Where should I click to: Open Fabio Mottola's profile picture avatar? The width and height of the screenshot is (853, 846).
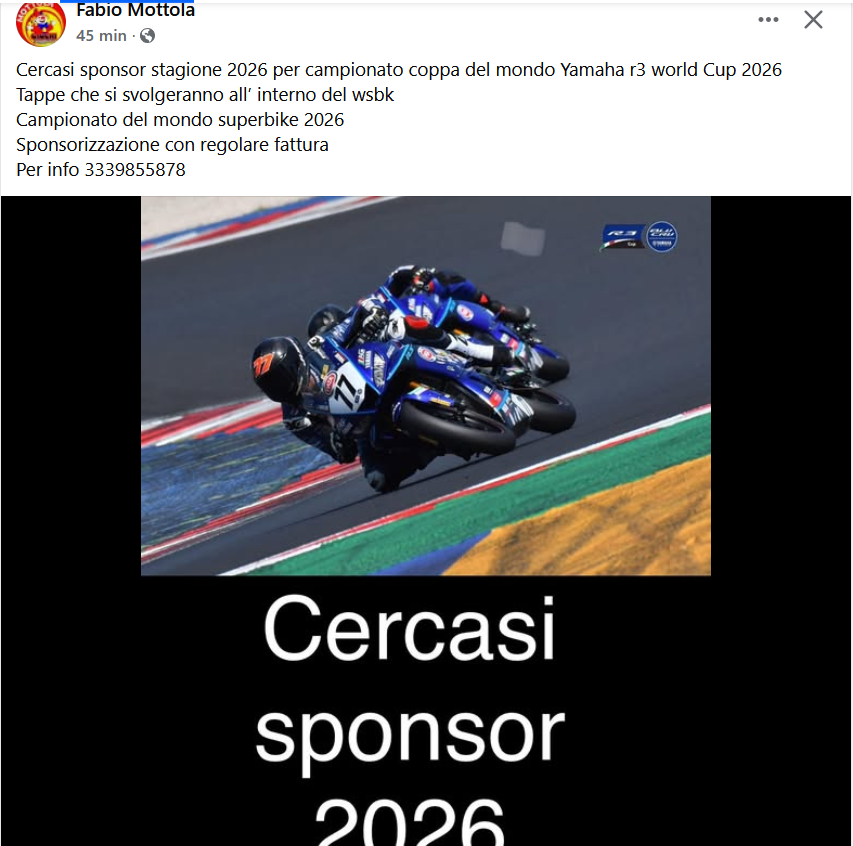pos(41,23)
